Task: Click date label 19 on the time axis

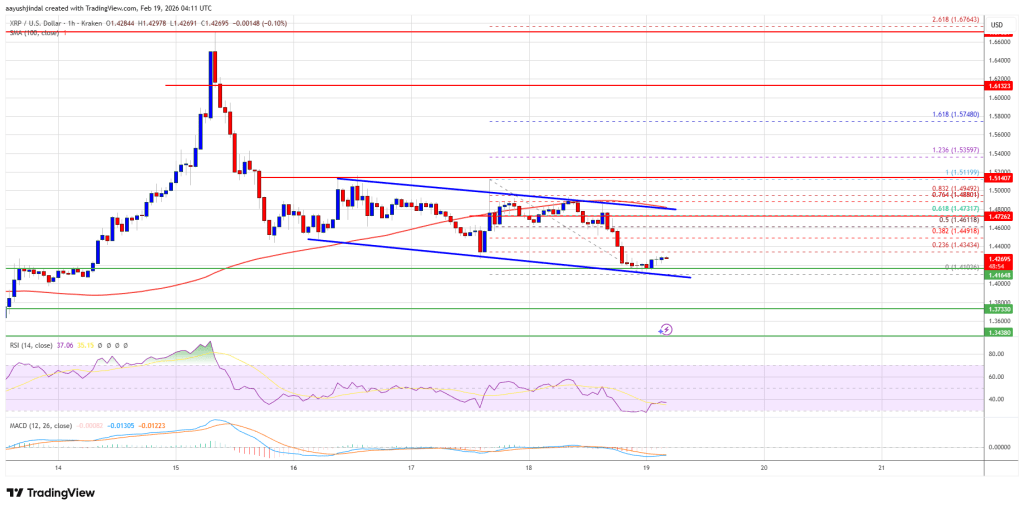Action: 646,468
